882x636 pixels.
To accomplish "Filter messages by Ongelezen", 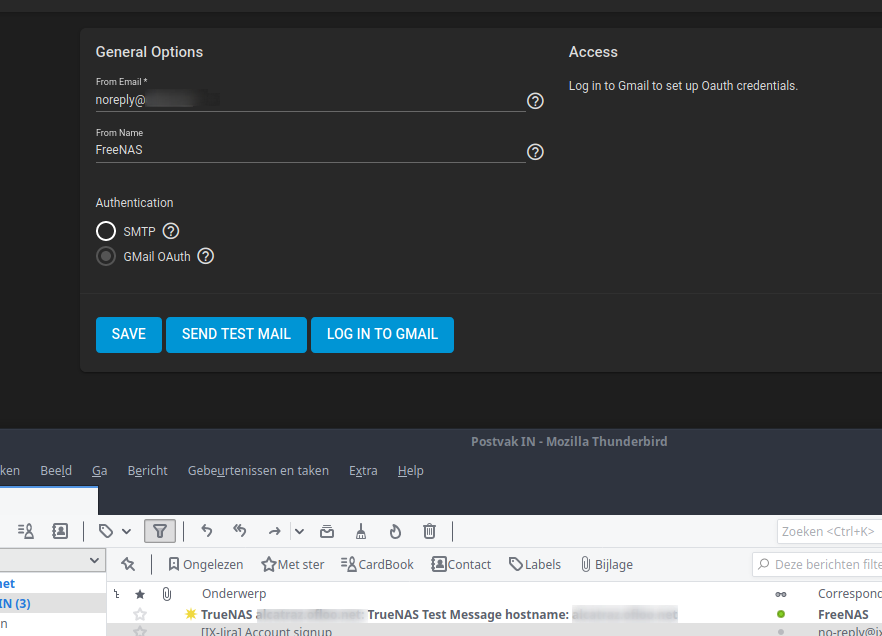I will [x=206, y=565].
